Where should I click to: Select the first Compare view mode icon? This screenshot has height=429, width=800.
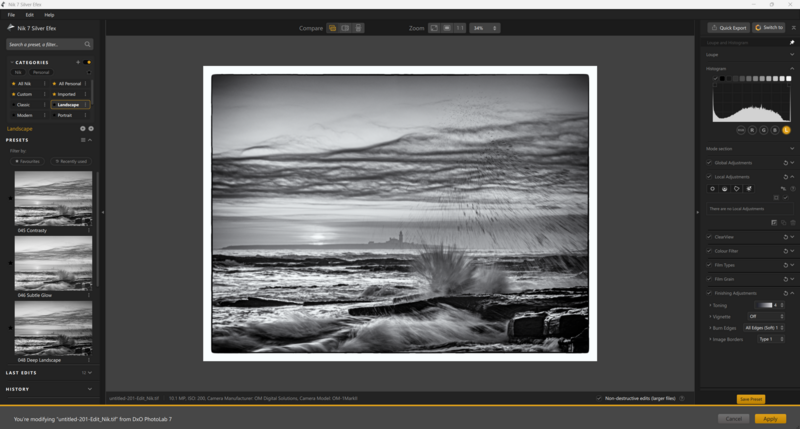[333, 28]
